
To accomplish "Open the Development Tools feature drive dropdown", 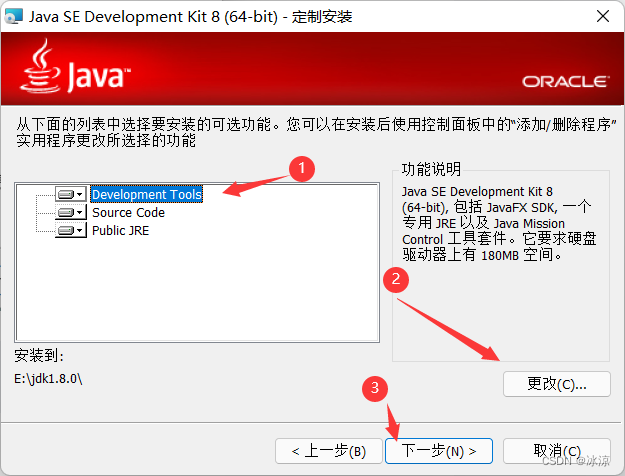I will [71, 194].
